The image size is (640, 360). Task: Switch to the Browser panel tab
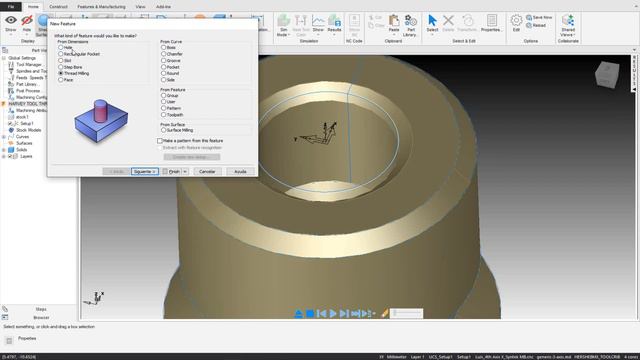pos(41,317)
